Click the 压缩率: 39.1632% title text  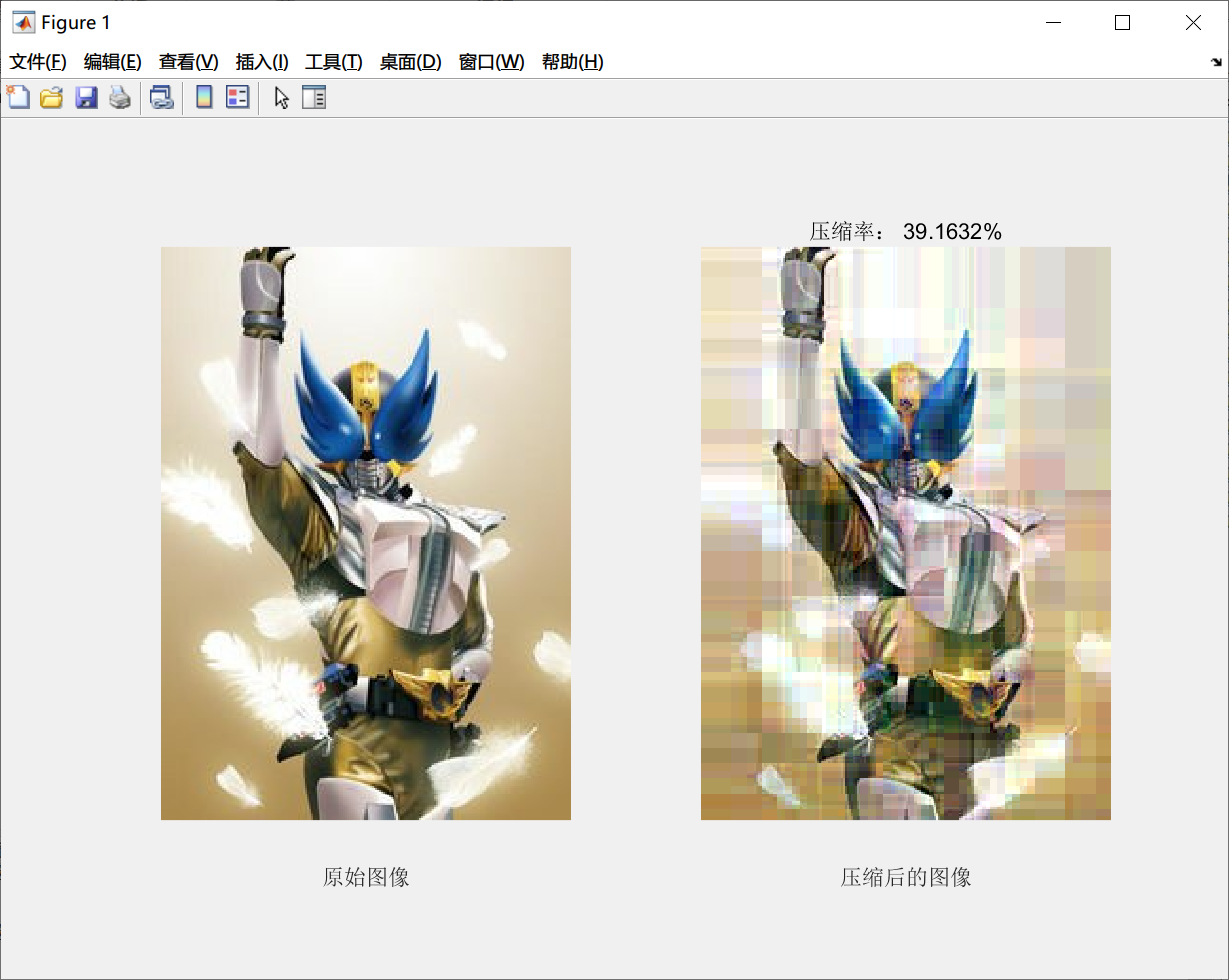pyautogui.click(x=905, y=231)
